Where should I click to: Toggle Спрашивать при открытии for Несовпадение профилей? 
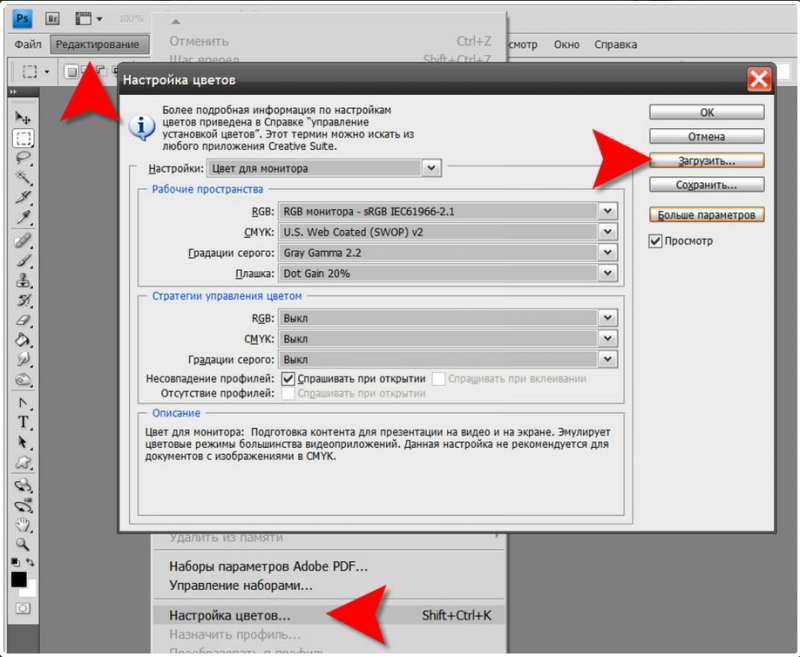pos(288,378)
